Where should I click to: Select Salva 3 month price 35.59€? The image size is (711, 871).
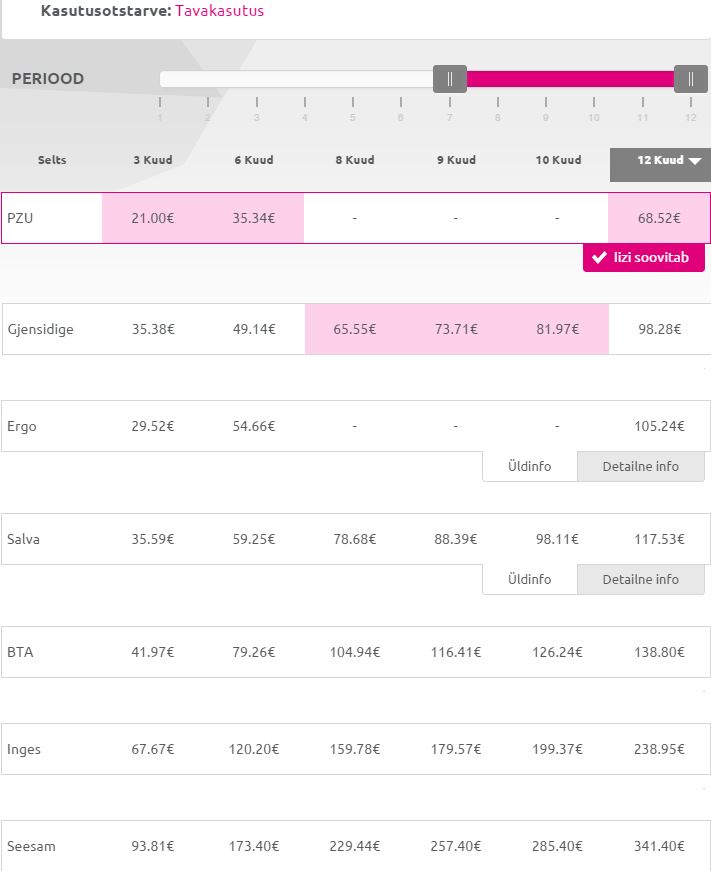pos(153,539)
